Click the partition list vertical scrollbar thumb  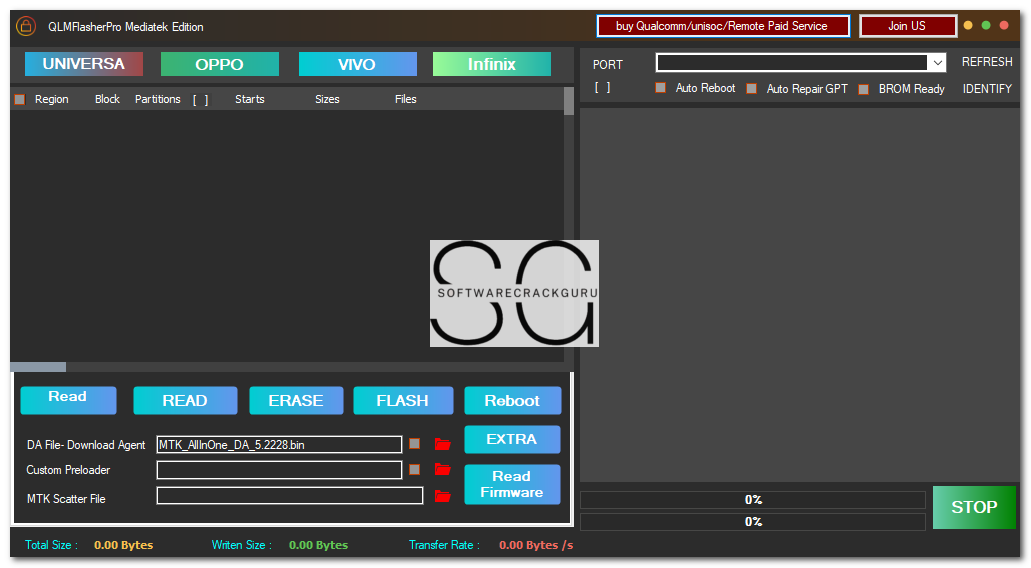point(569,101)
